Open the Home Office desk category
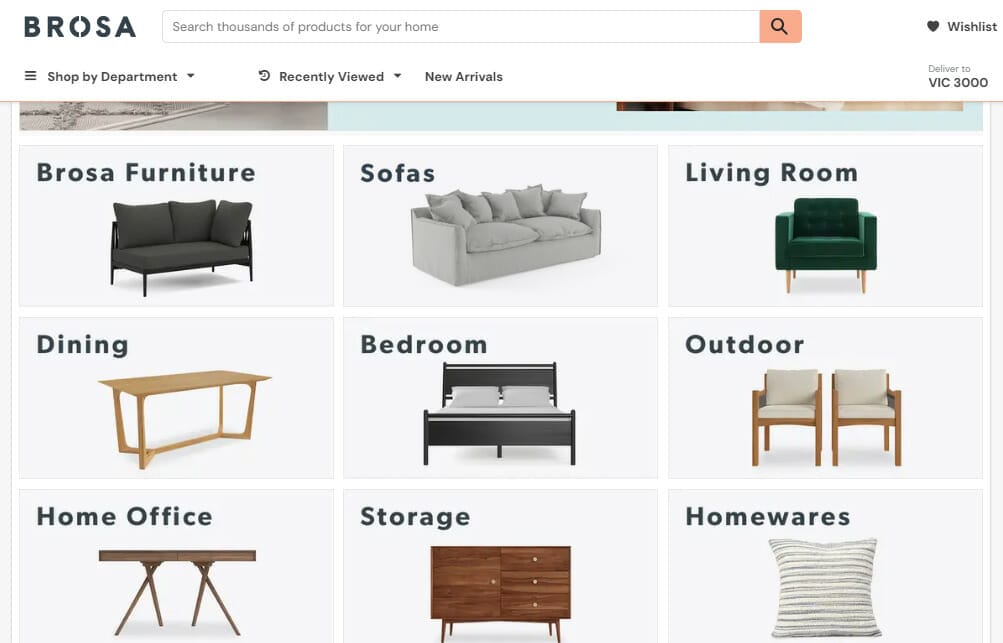 pyautogui.click(x=177, y=566)
